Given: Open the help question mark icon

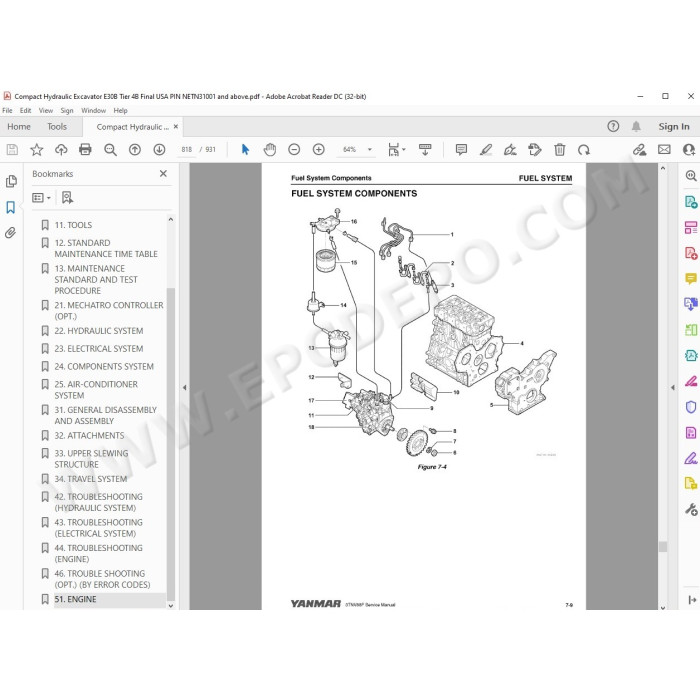Looking at the screenshot, I should [x=613, y=126].
